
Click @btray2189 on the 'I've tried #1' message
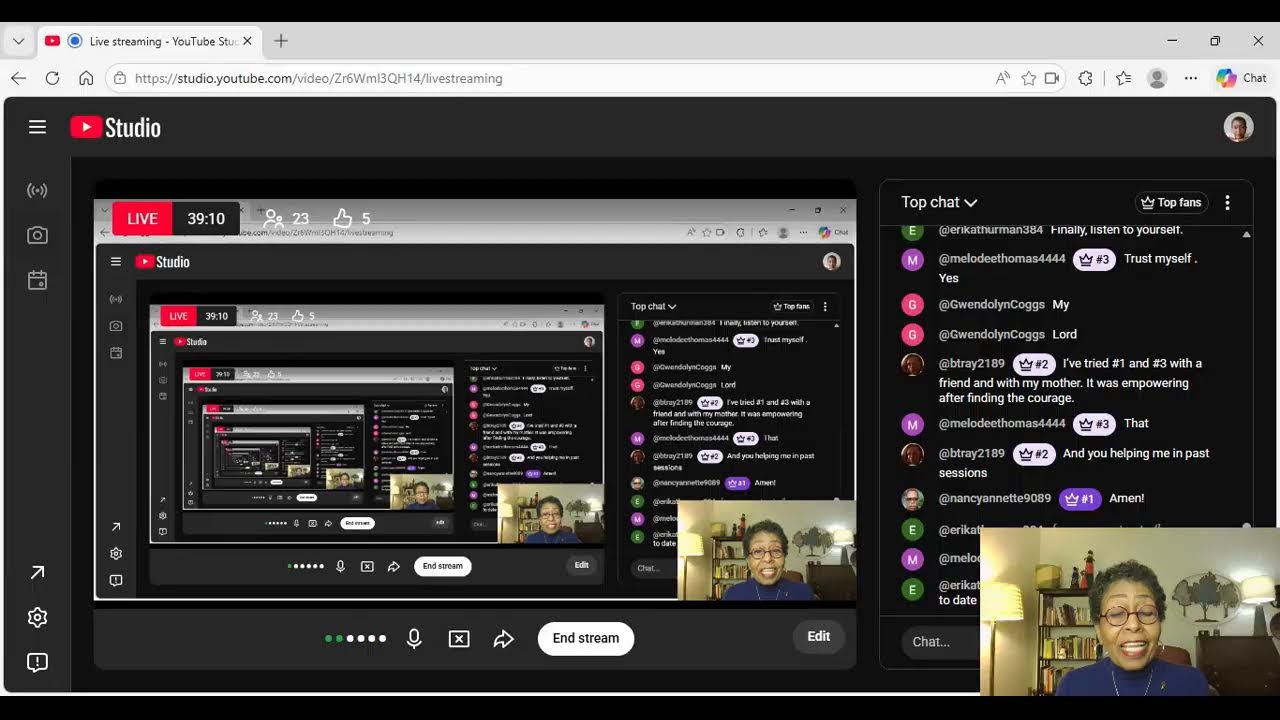click(x=972, y=363)
